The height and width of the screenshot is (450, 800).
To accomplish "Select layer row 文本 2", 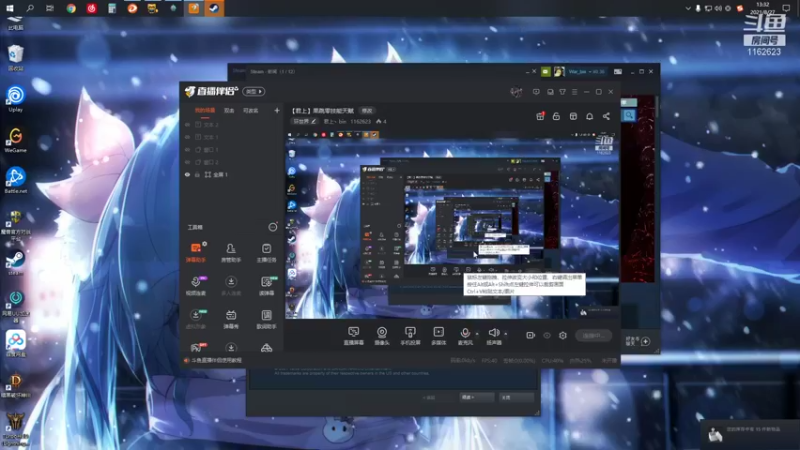I will [x=231, y=124].
